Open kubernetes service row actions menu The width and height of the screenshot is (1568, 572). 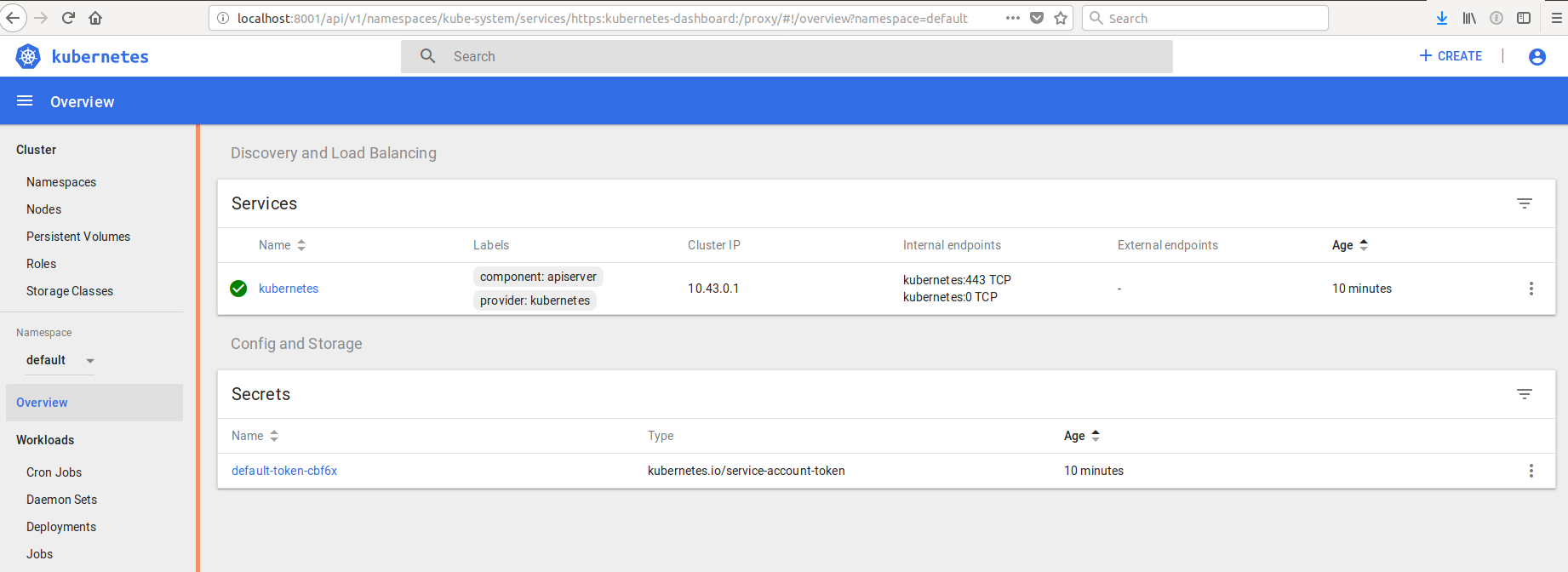tap(1531, 289)
